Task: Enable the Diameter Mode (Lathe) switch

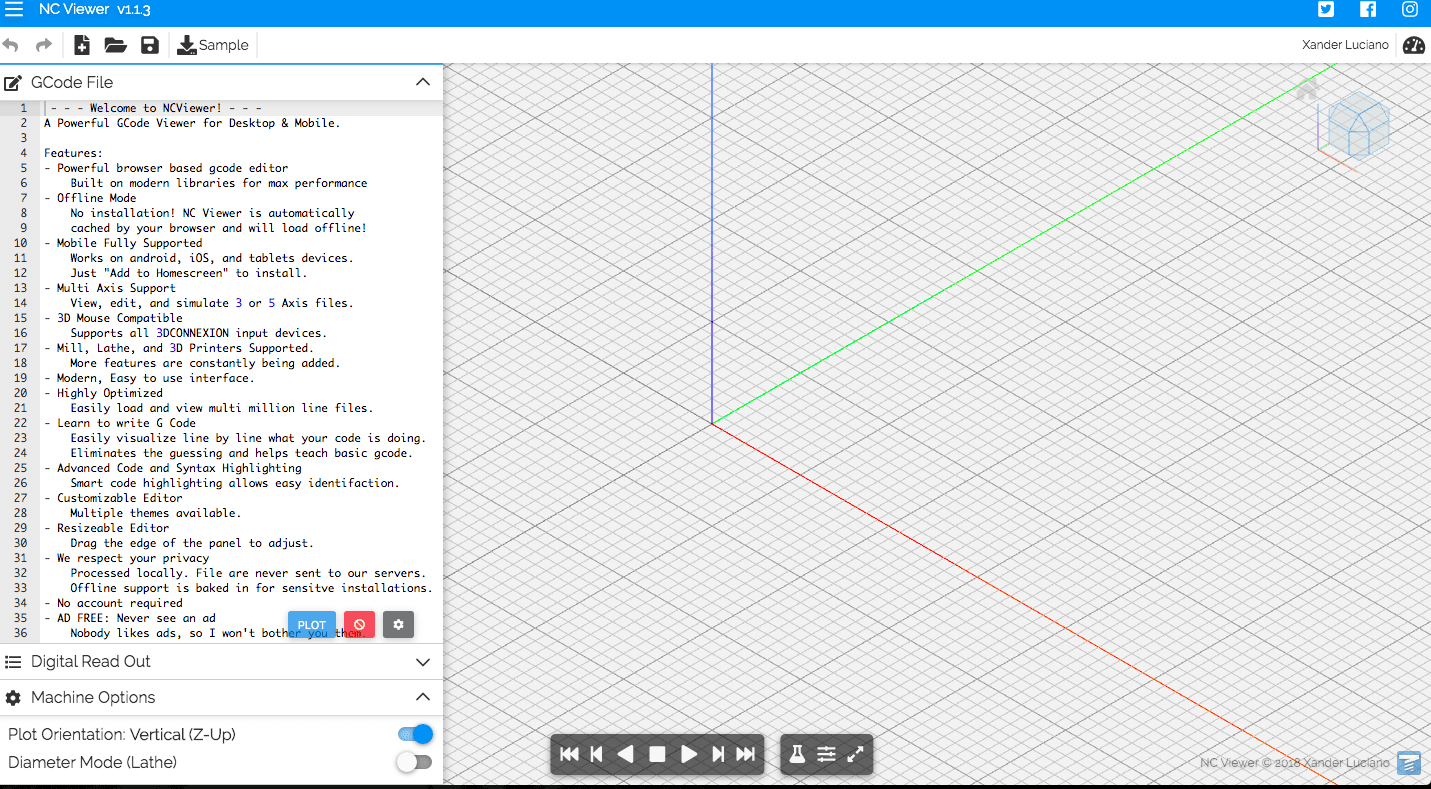Action: 415,762
